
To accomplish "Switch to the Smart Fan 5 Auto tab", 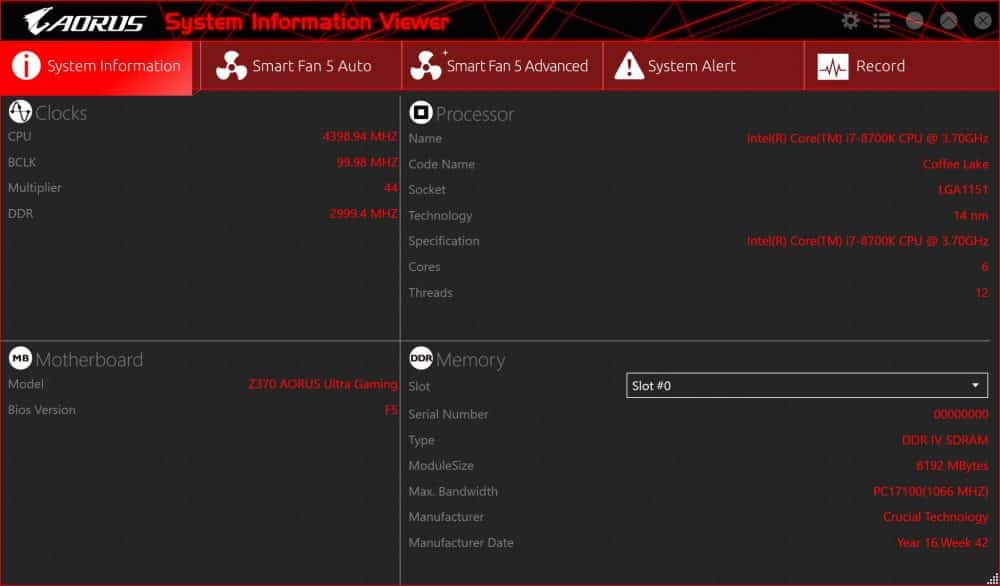I will pyautogui.click(x=301, y=66).
